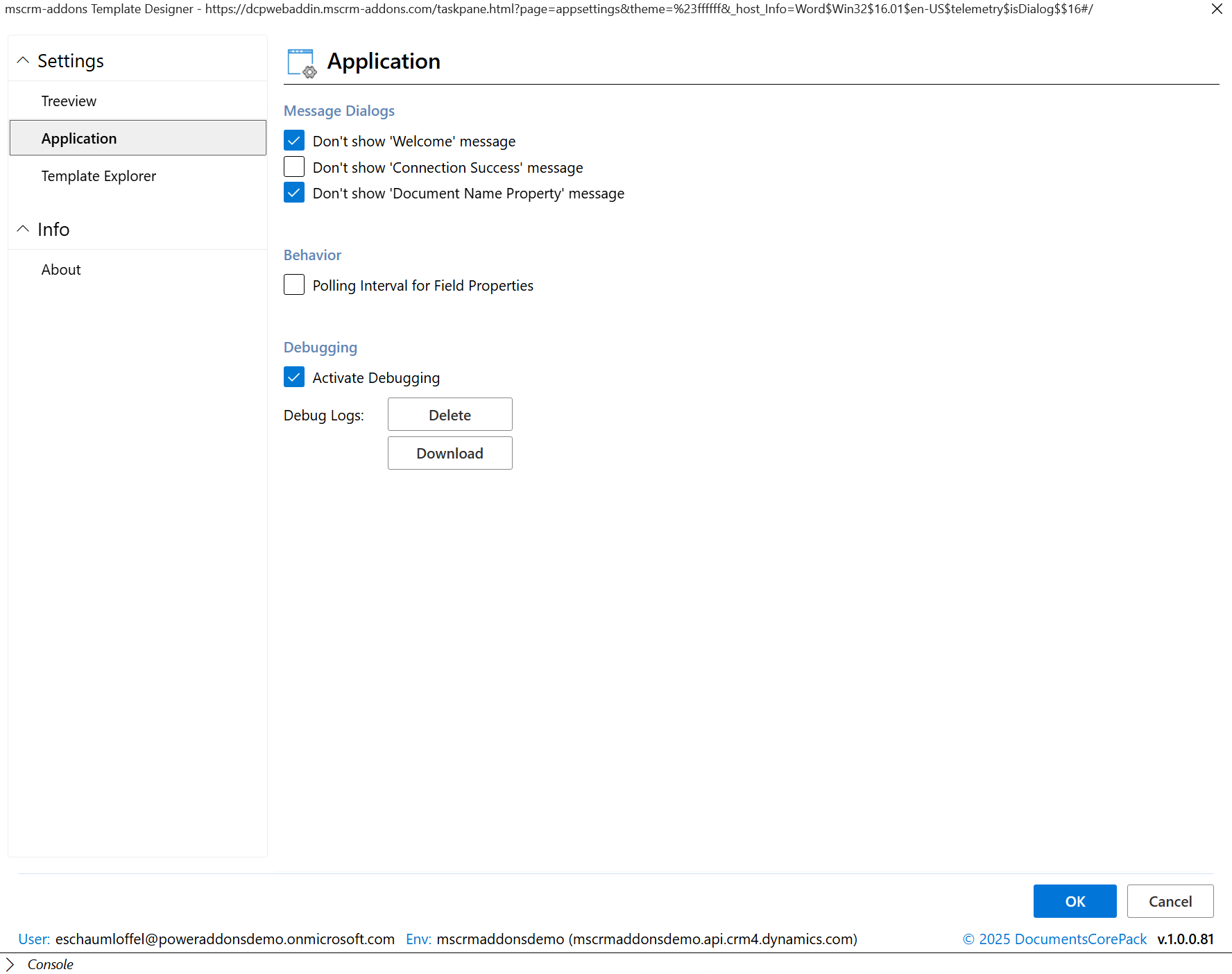Enable Polling Interval for Field Properties
This screenshot has height=974, width=1232.
tap(294, 285)
